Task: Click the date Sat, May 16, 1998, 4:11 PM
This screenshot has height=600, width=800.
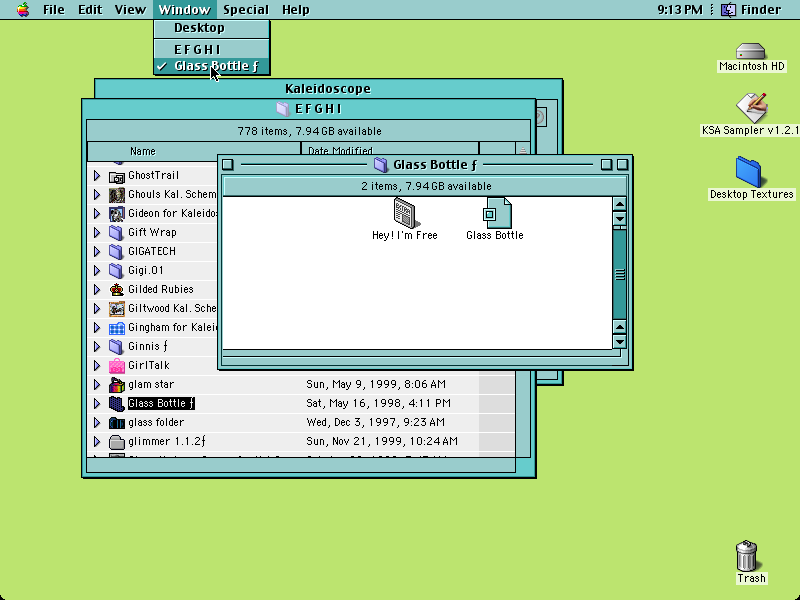Action: coord(379,404)
